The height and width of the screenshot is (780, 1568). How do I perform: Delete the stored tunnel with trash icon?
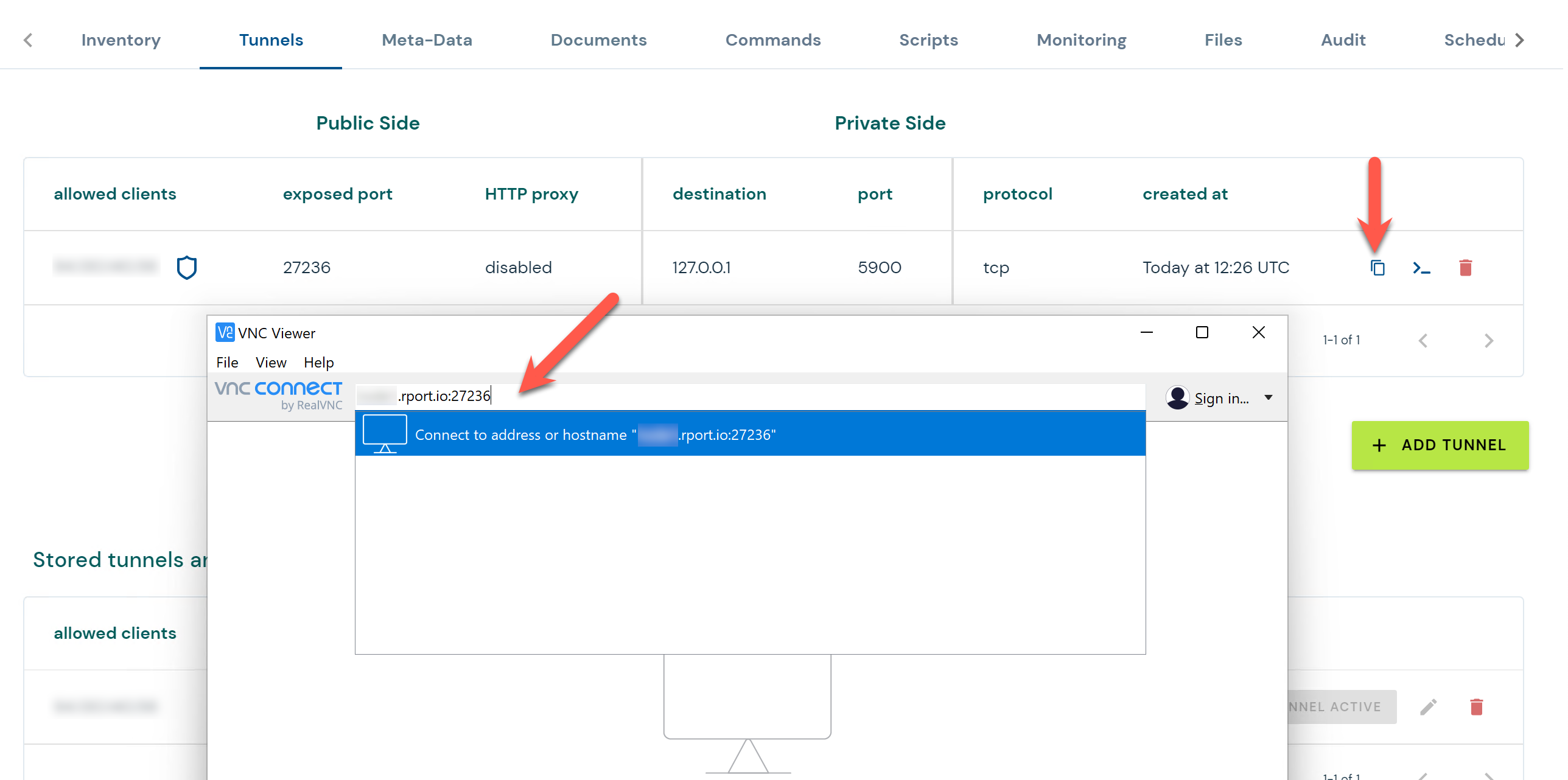point(1476,707)
